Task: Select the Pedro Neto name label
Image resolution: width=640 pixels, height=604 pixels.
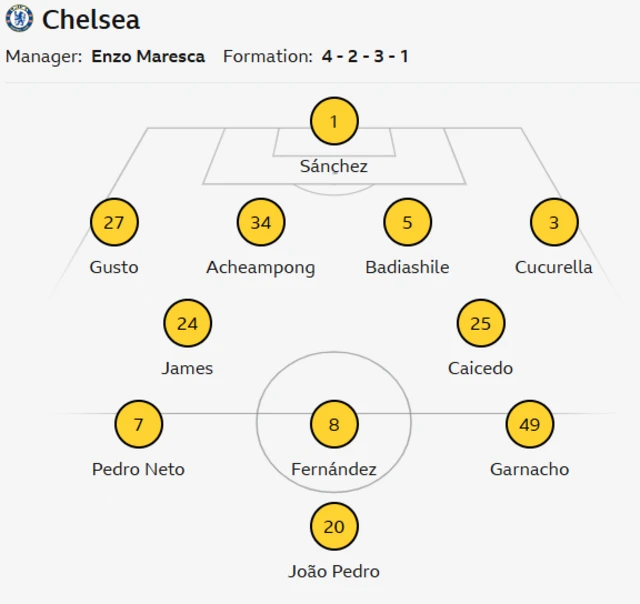Action: (x=138, y=469)
